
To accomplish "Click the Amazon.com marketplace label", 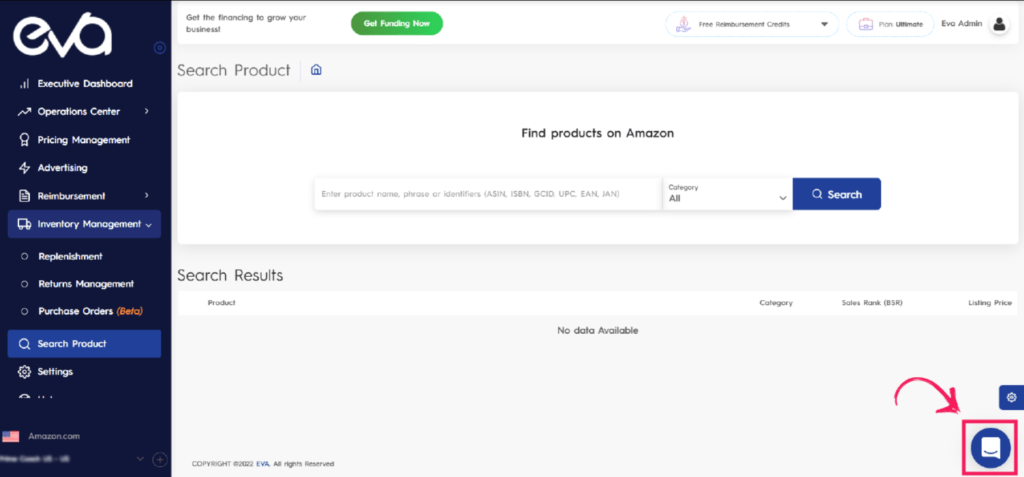I will [54, 436].
